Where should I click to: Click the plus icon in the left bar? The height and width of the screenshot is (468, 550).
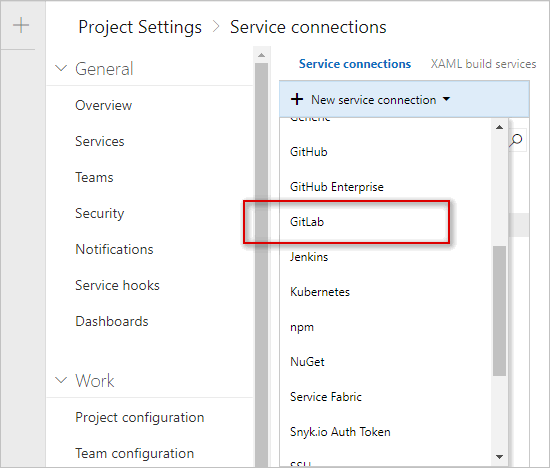click(21, 25)
